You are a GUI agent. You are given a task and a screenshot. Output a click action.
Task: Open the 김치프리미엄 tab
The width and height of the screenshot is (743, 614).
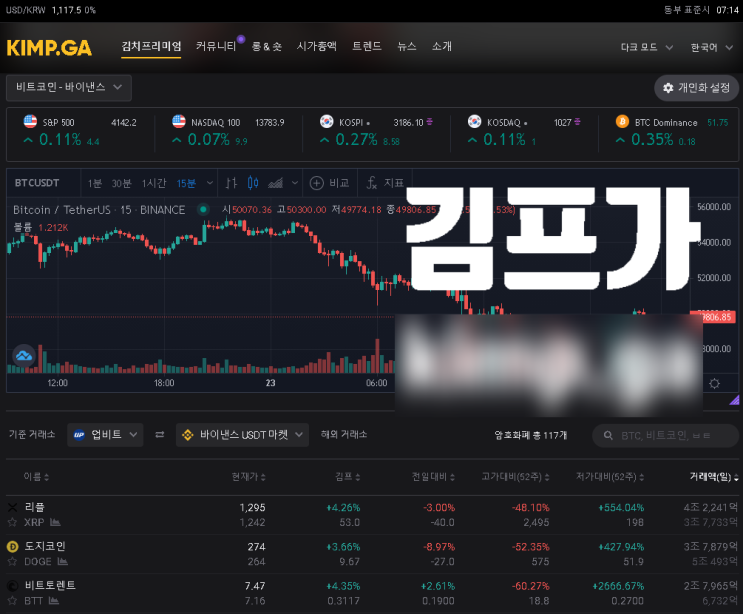(x=151, y=46)
